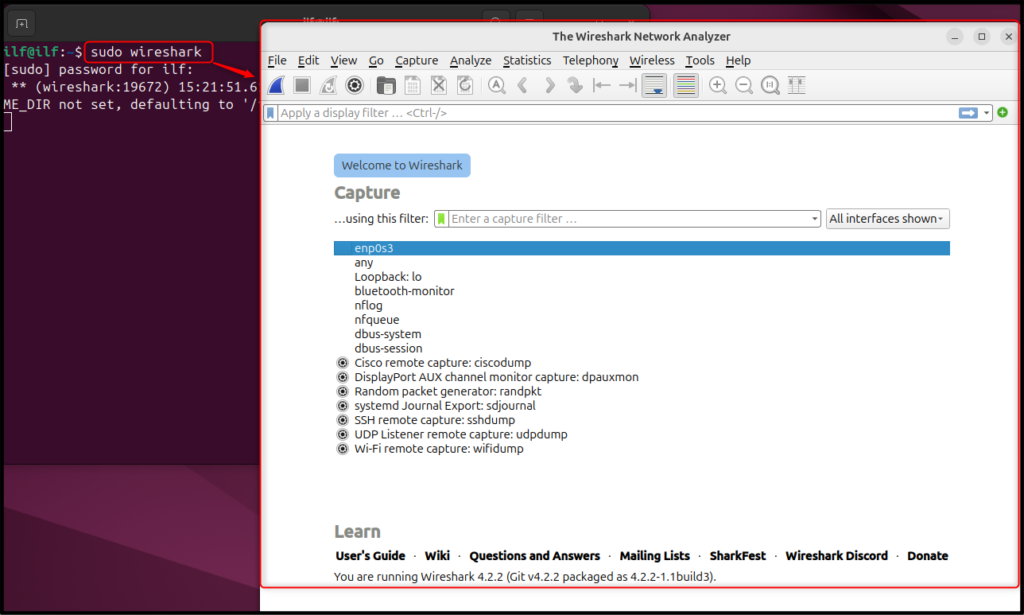Screen dimensions: 1024x615
Task: Open Capture options with the gear icon
Action: (354, 85)
